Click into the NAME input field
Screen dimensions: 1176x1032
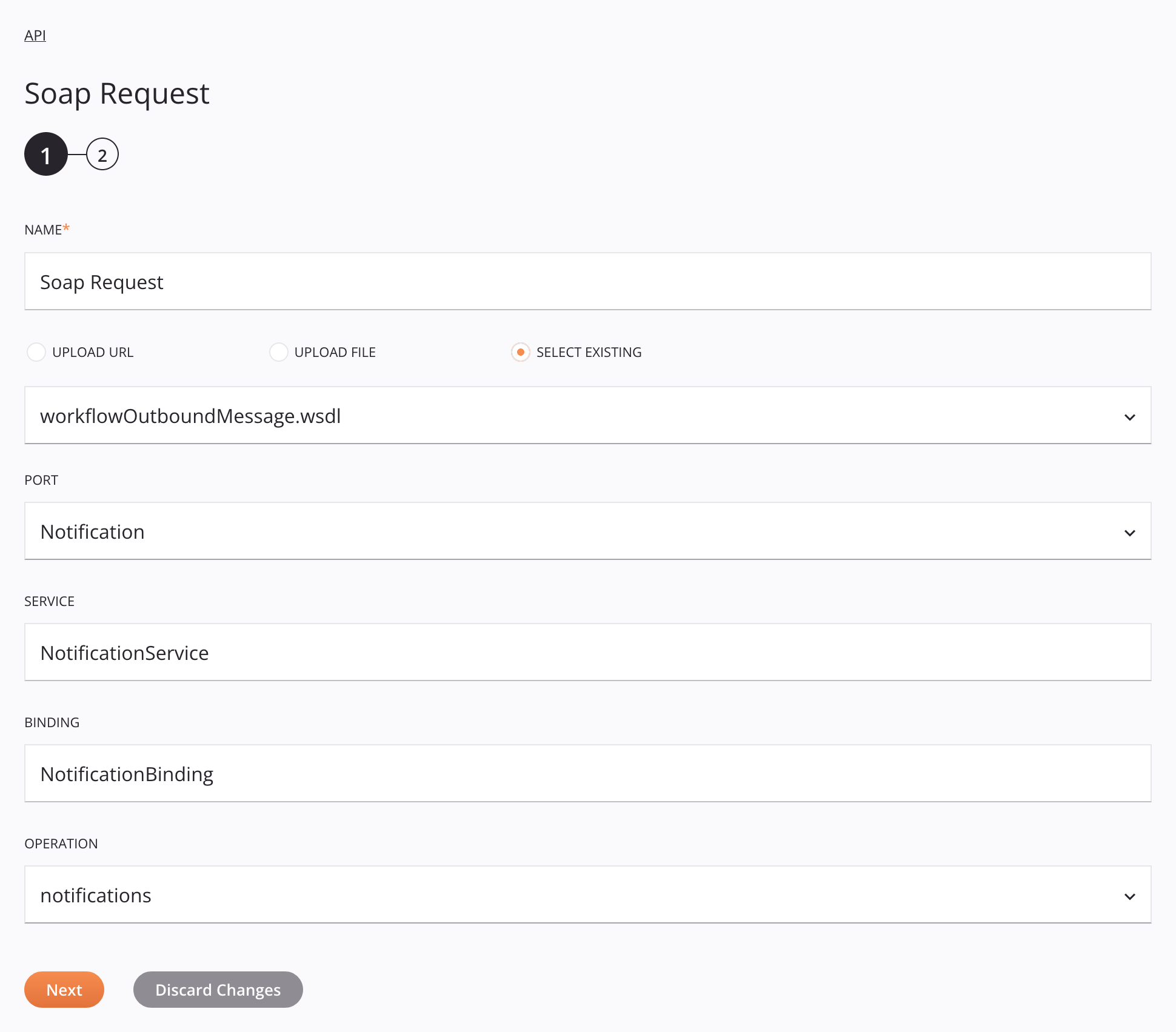click(x=588, y=281)
